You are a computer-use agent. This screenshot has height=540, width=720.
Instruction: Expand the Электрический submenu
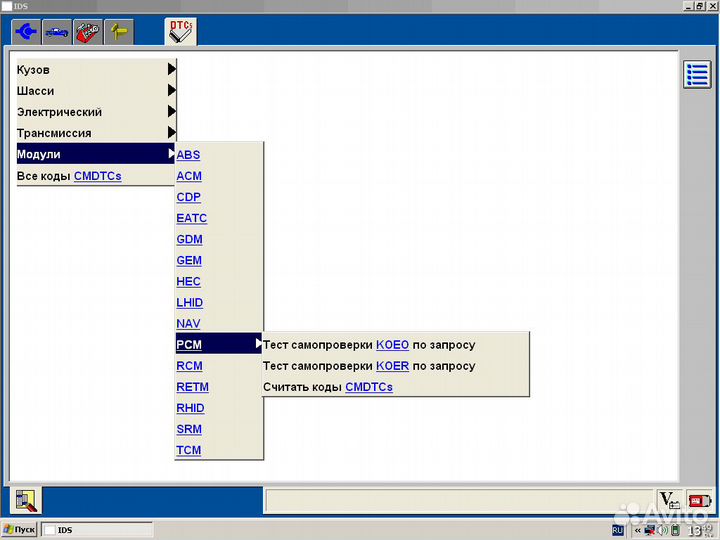click(95, 112)
